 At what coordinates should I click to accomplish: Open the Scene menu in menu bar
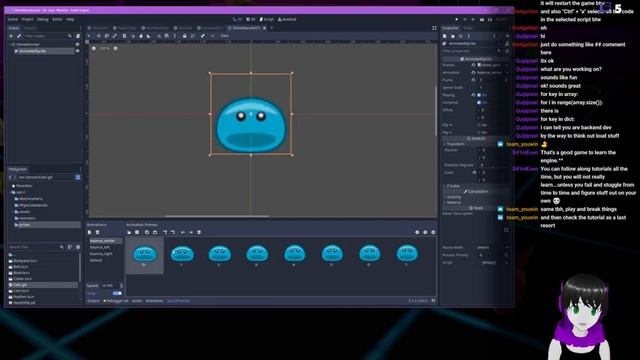coord(13,19)
